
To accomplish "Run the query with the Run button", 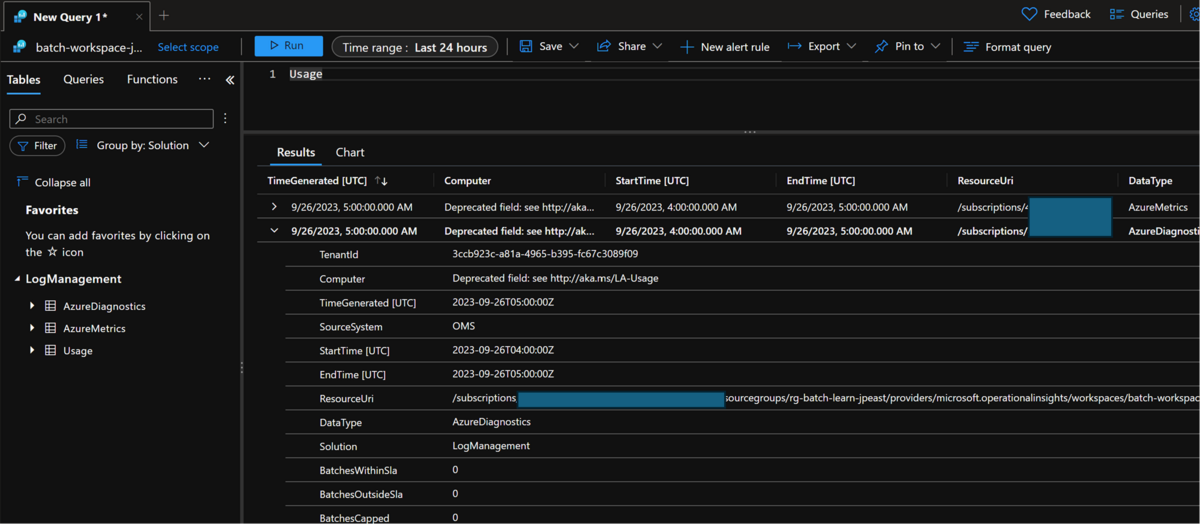I will 288,46.
